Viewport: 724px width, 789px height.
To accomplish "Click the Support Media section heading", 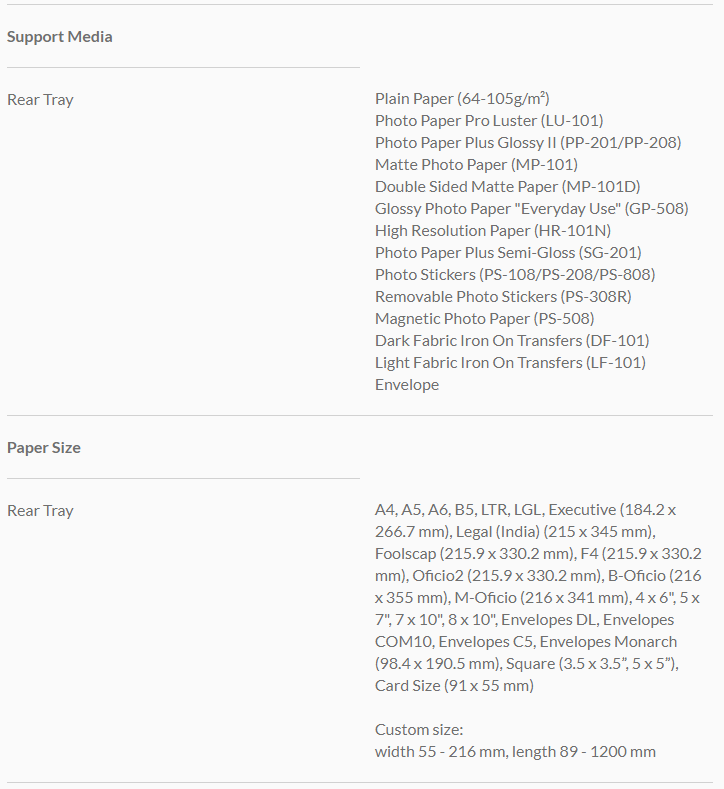I will tap(59, 37).
